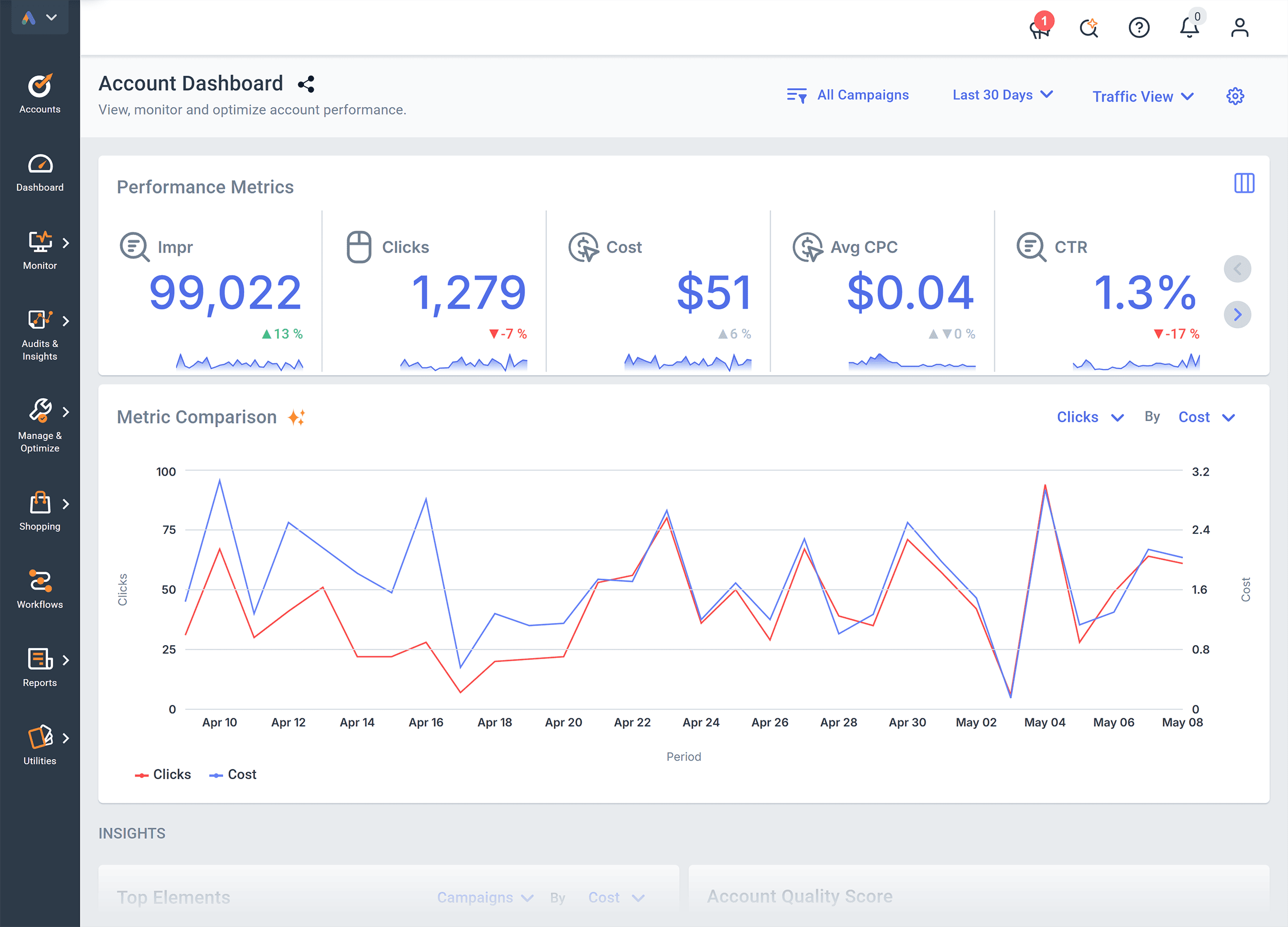1288x927 pixels.
Task: Open column layout options for Performance Metrics
Action: pos(1244,183)
